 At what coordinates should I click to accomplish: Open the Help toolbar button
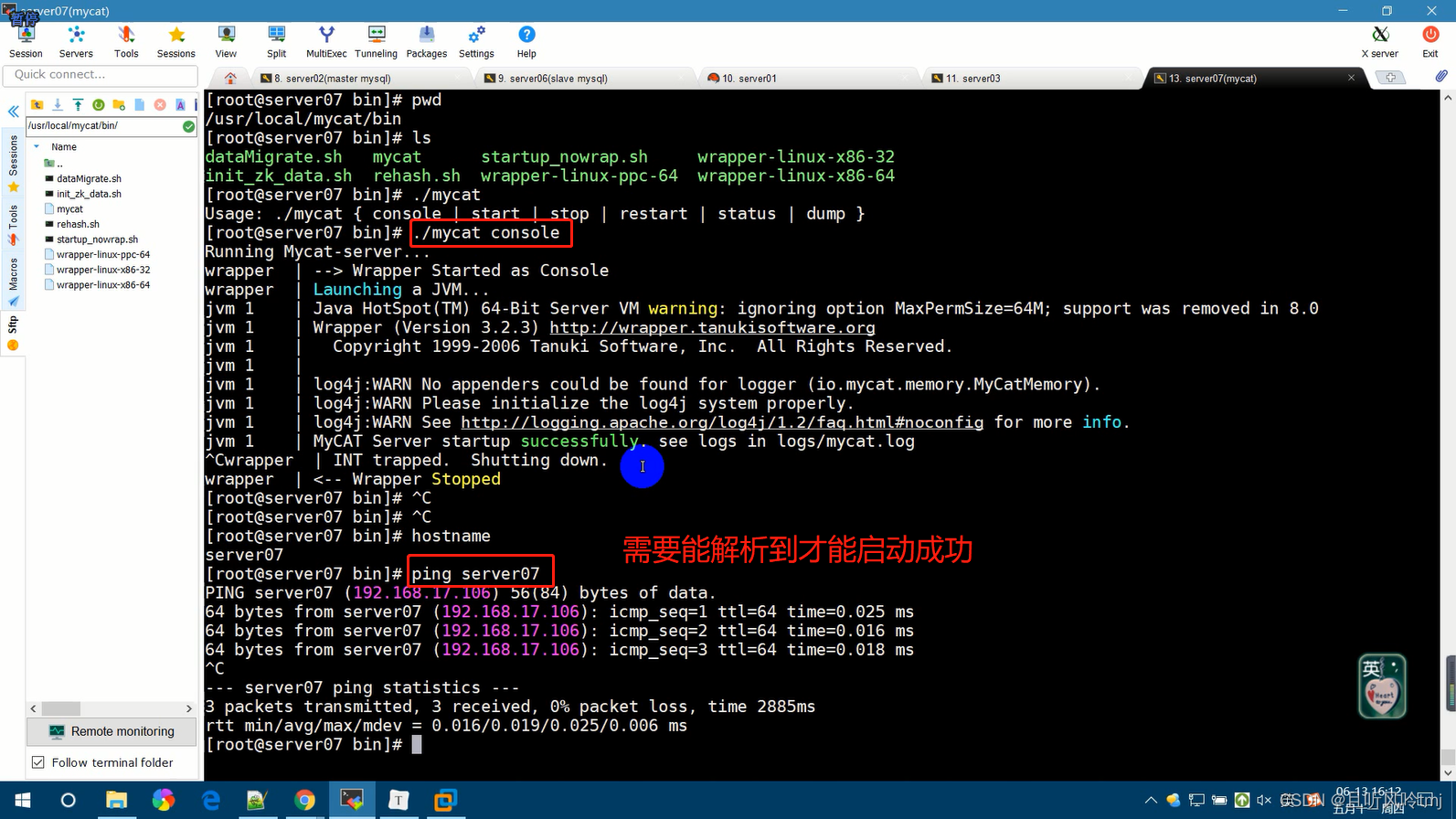click(526, 42)
